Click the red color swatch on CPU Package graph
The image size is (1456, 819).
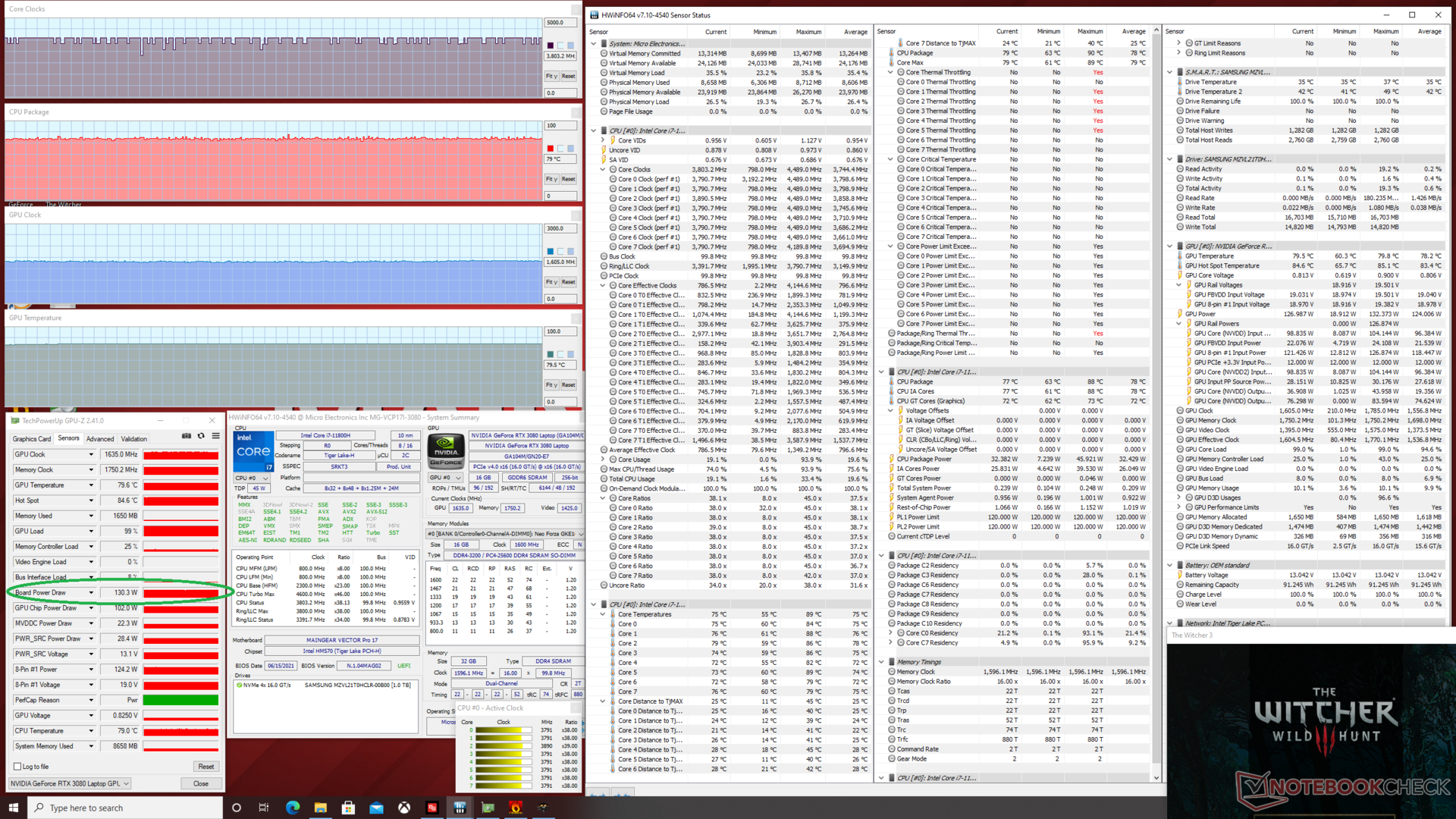tap(550, 149)
